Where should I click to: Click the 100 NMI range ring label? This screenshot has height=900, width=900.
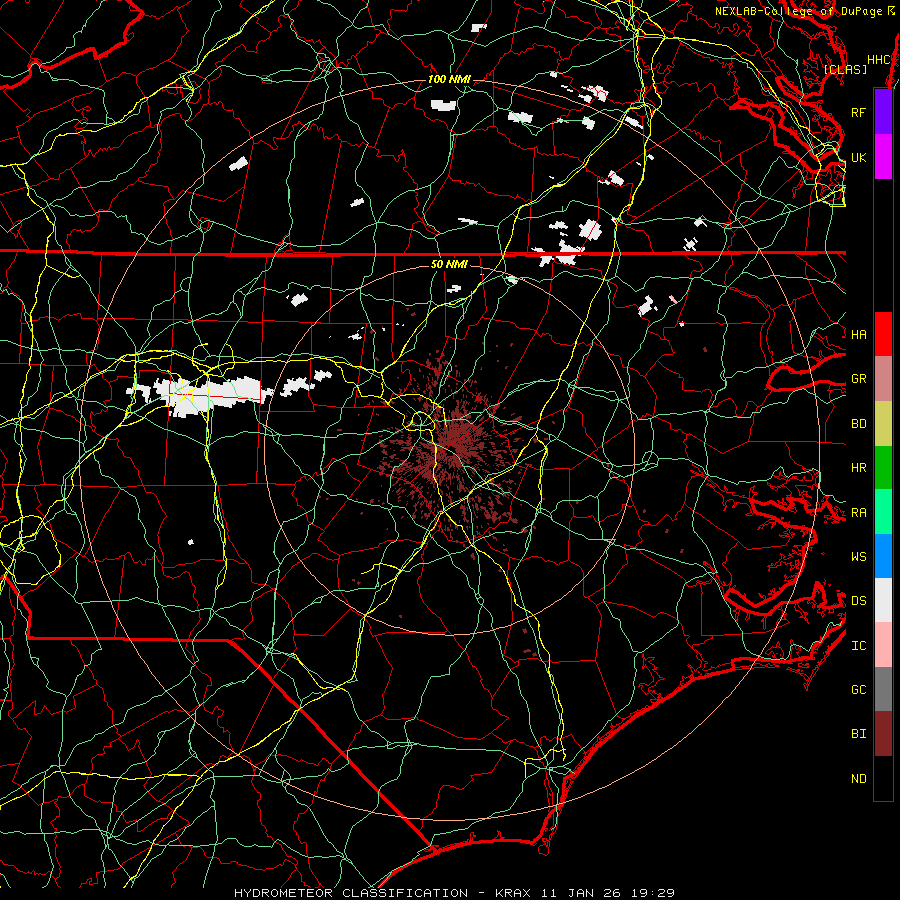[449, 79]
